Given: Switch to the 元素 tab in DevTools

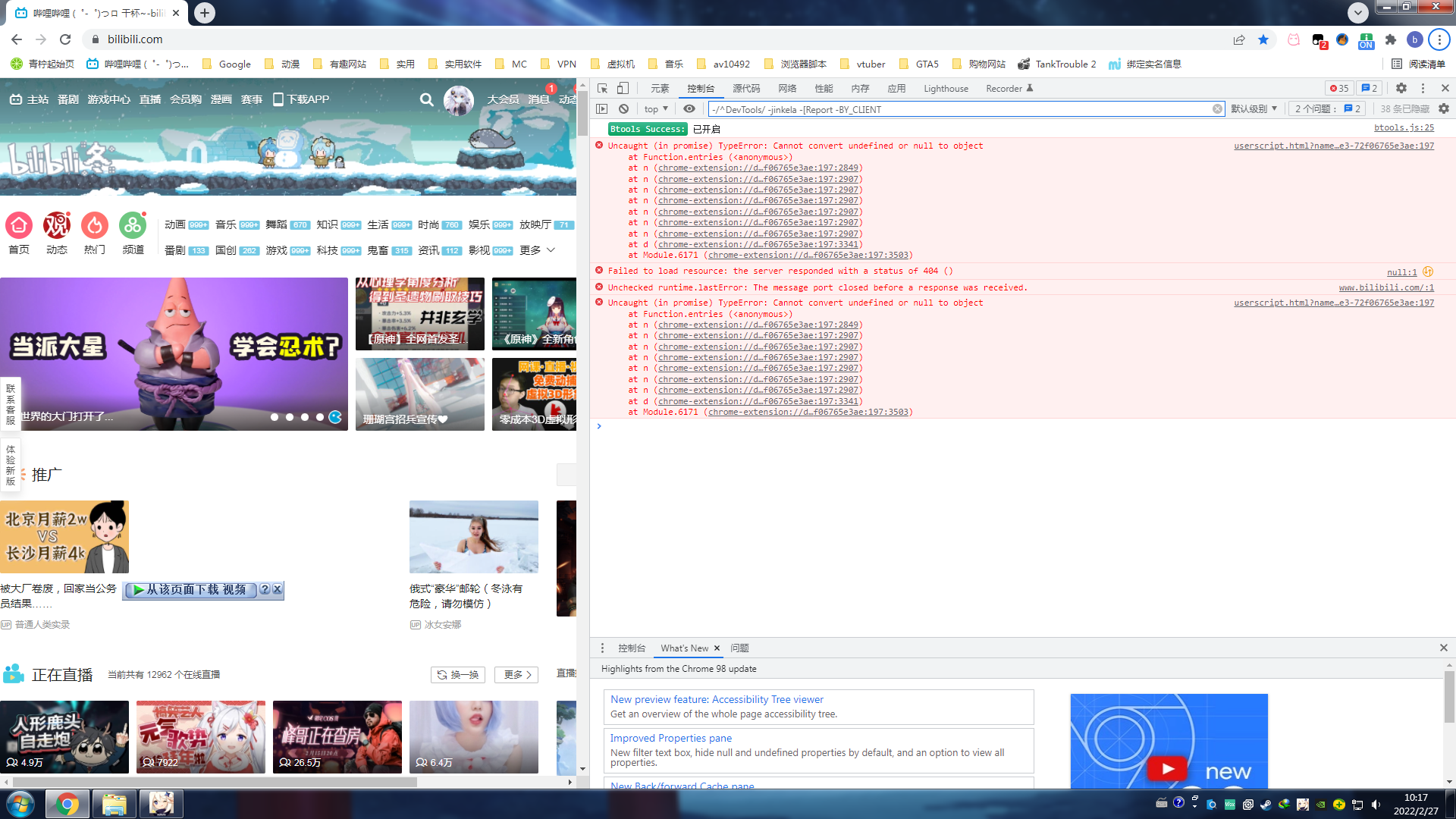Looking at the screenshot, I should pos(660,88).
